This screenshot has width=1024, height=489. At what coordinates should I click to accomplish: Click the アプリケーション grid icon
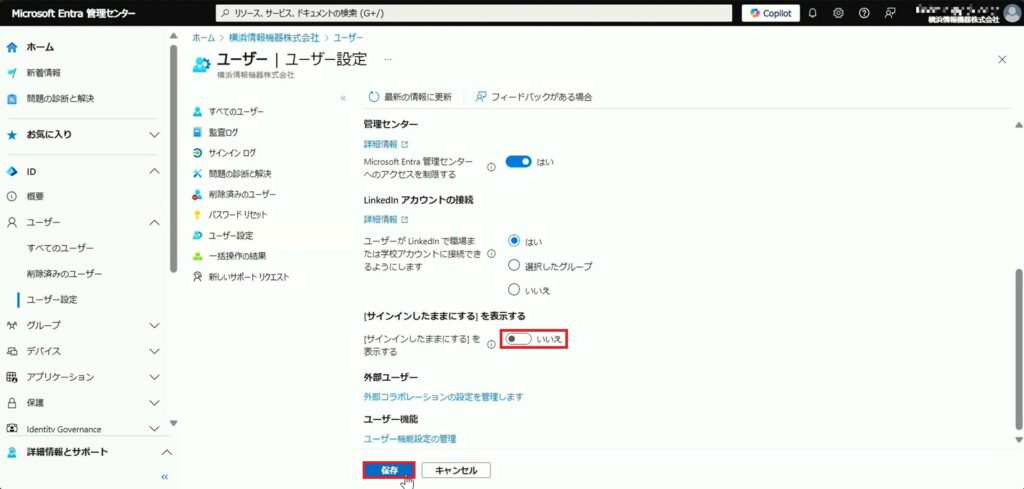point(12,377)
